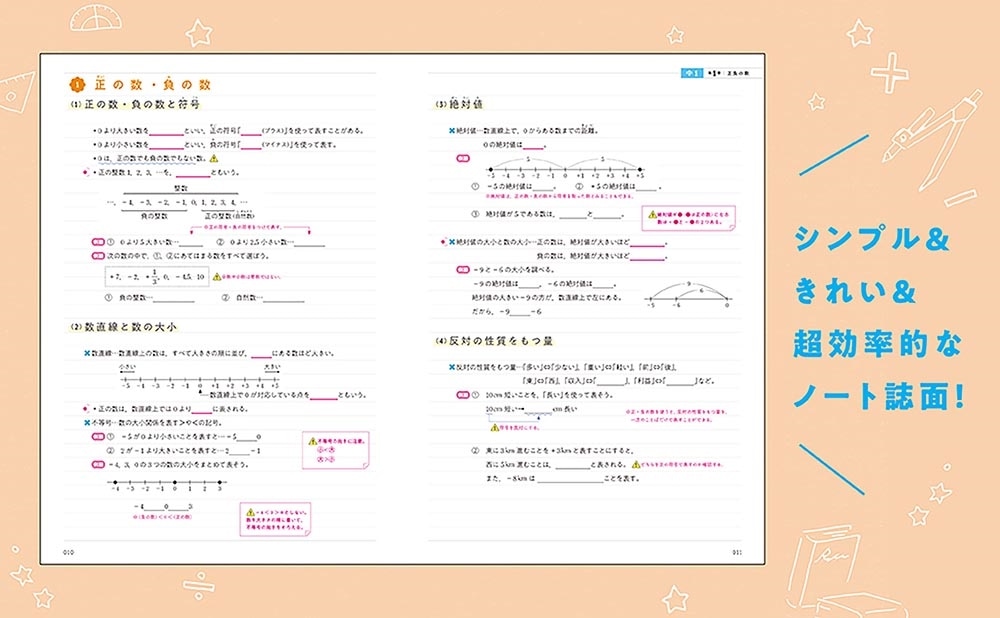Viewport: 1000px width, 618px height.
Task: Click the blue X marker beside 数直線 definition
Action: pyautogui.click(x=88, y=354)
